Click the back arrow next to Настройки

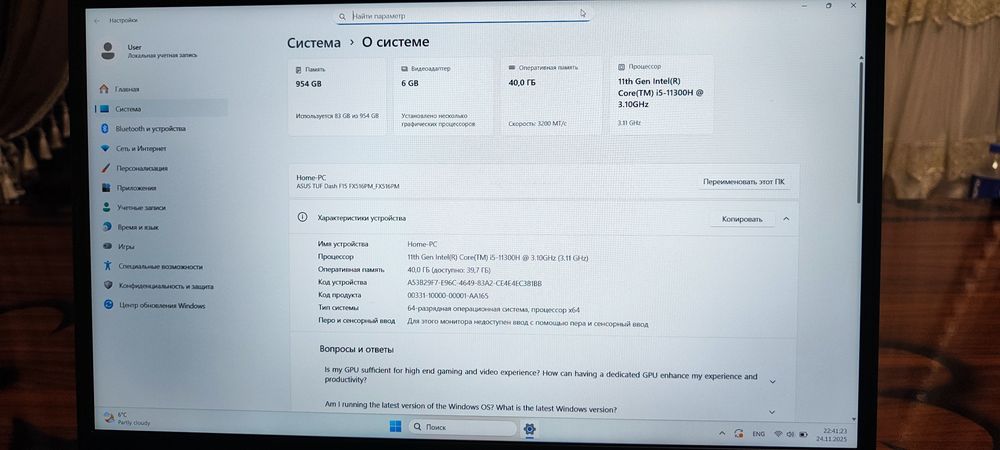[x=97, y=20]
